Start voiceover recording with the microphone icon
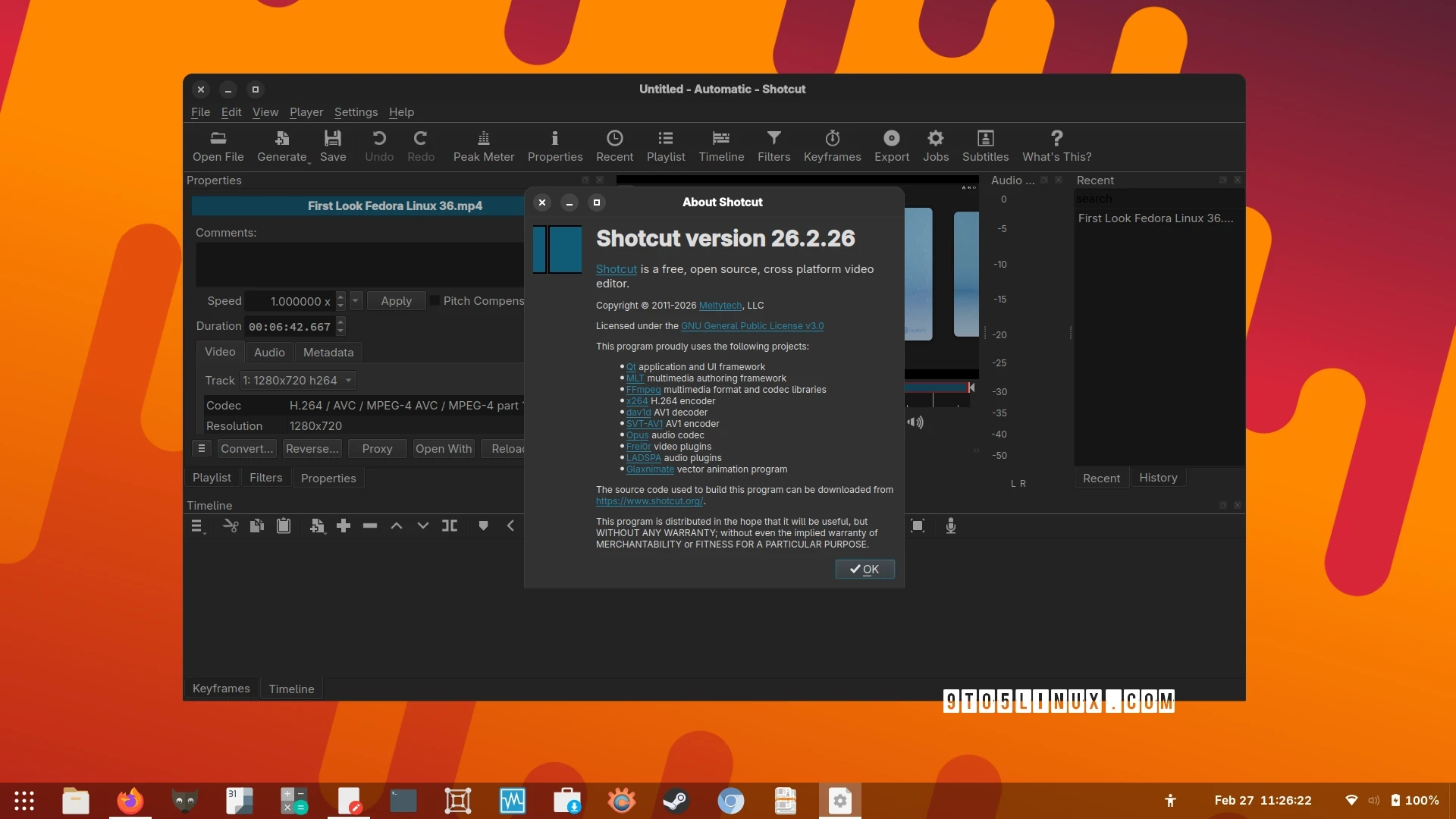Image resolution: width=1456 pixels, height=819 pixels. pos(950,526)
